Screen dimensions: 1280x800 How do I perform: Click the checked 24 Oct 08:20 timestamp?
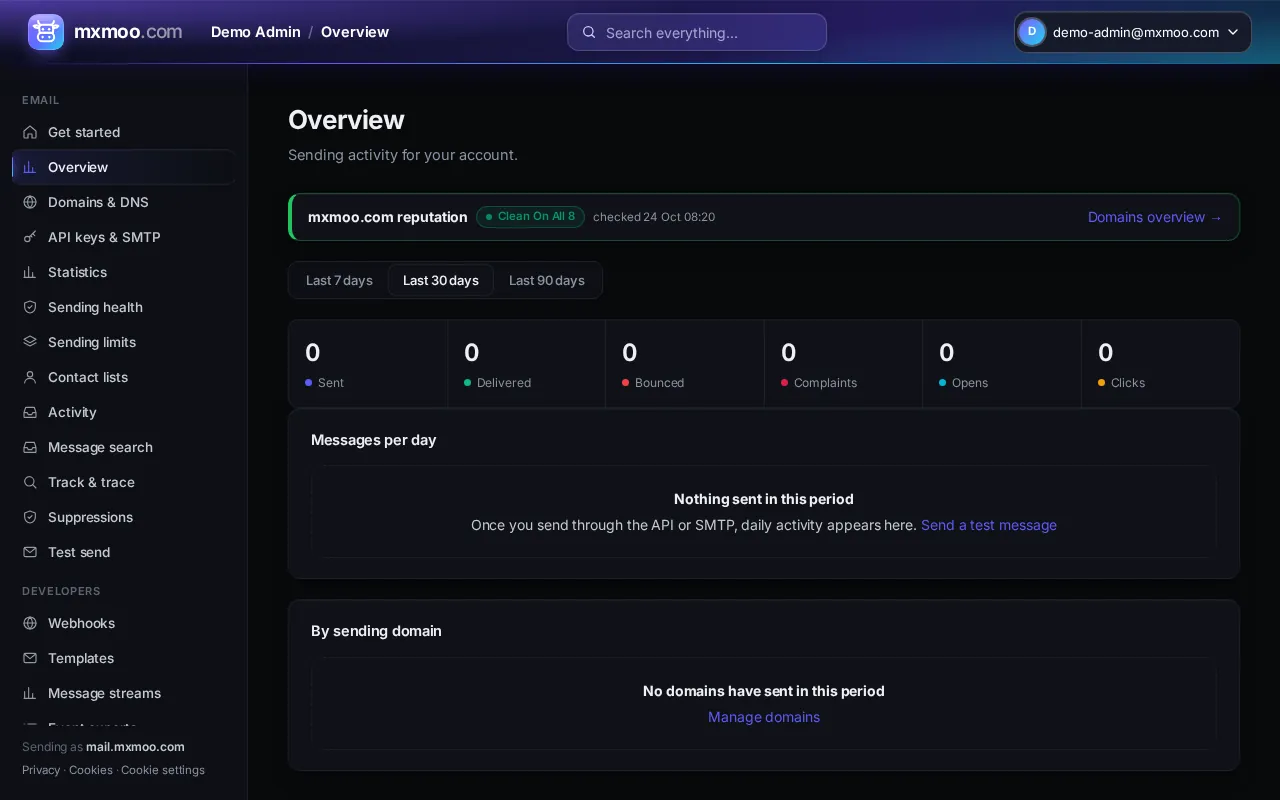tap(654, 217)
